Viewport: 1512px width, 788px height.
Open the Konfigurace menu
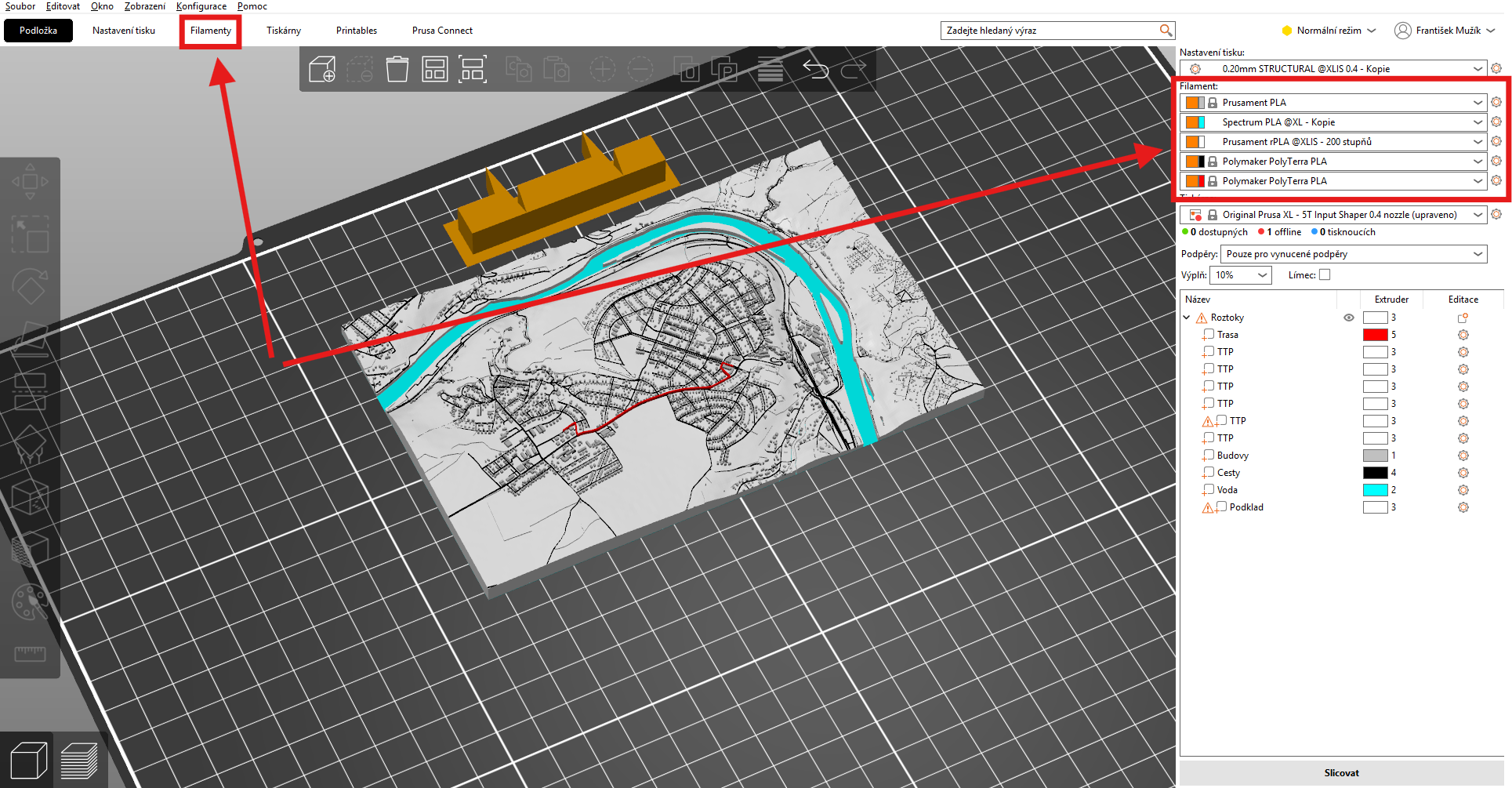click(201, 6)
